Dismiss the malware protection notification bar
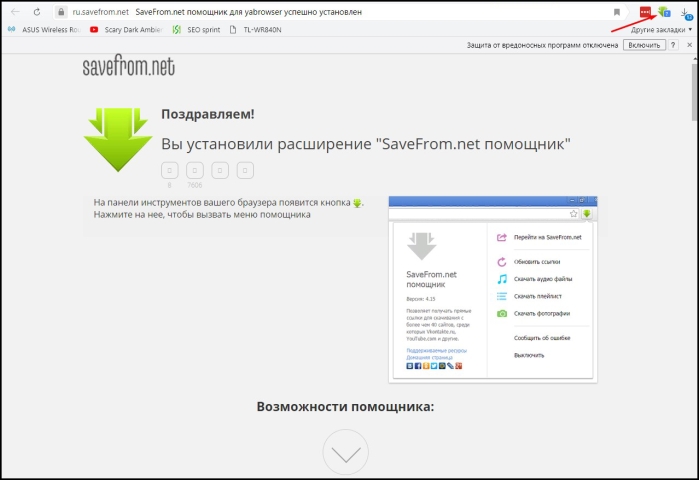The height and width of the screenshot is (480, 699). pyautogui.click(x=689, y=45)
